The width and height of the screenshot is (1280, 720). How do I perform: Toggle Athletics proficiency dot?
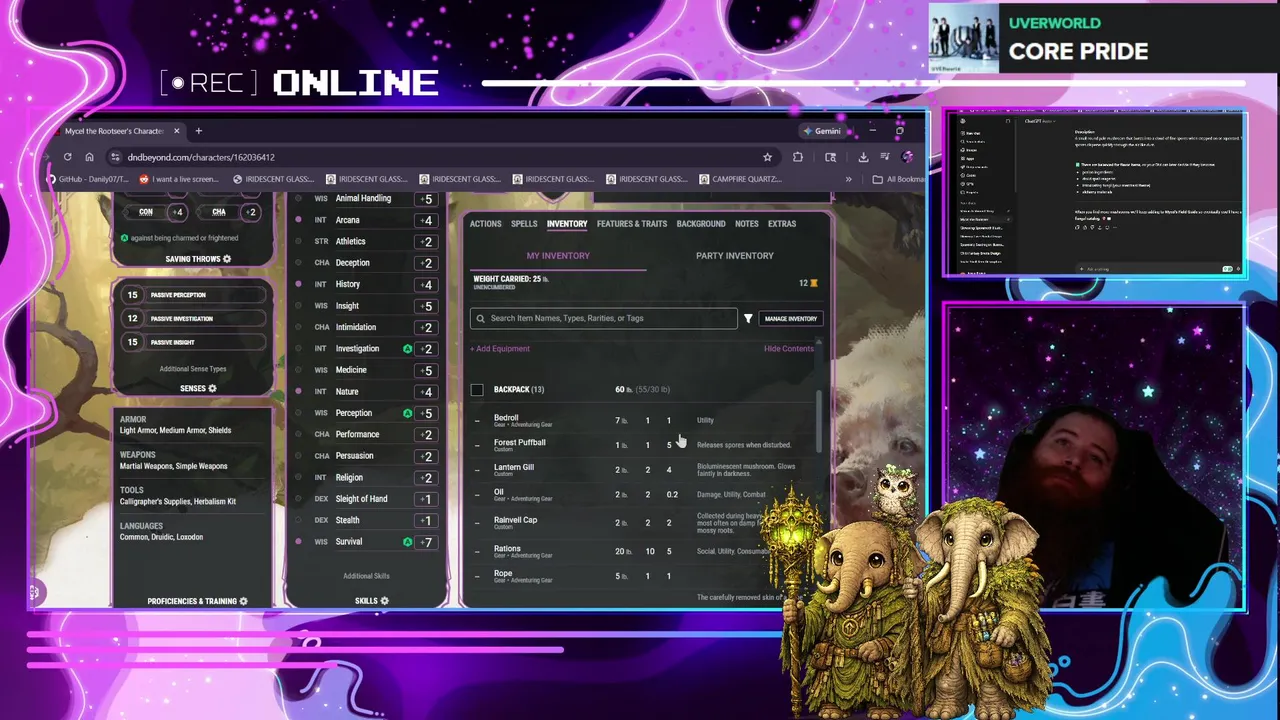298,241
